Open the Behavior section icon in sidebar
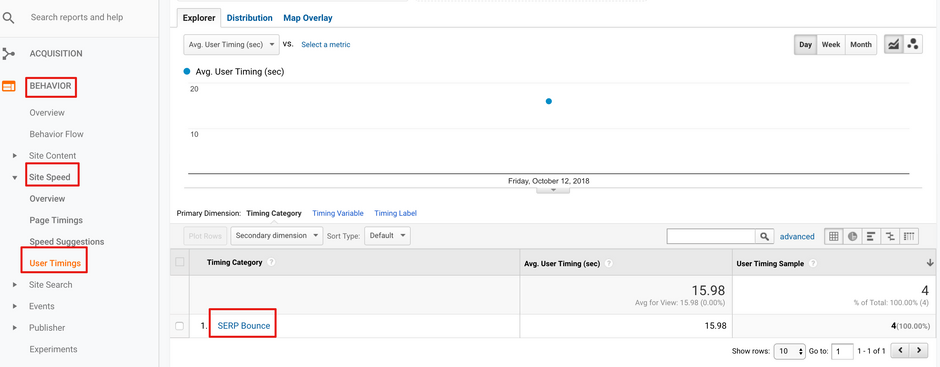Viewport: 940px width, 367px height. click(x=8, y=86)
